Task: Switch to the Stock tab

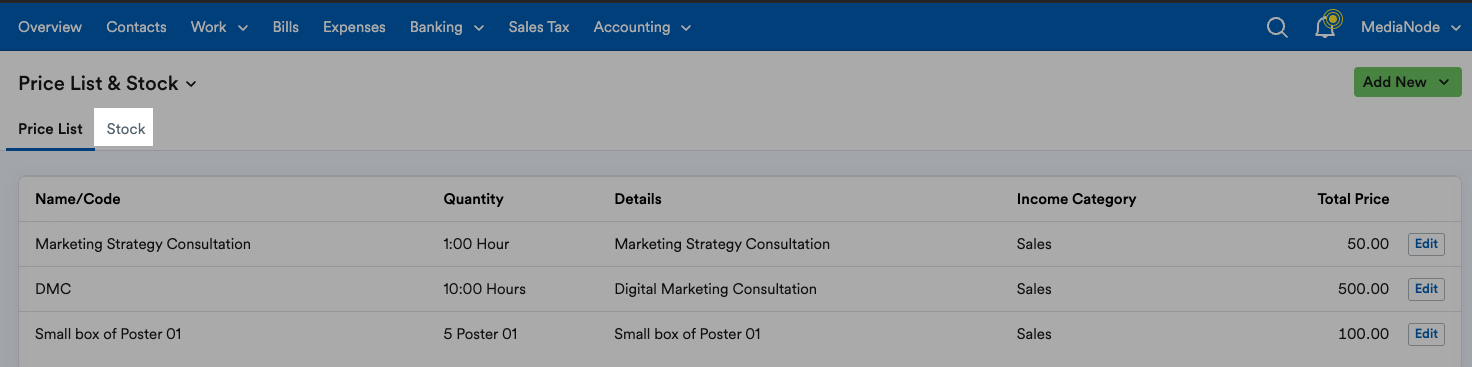Action: (126, 129)
